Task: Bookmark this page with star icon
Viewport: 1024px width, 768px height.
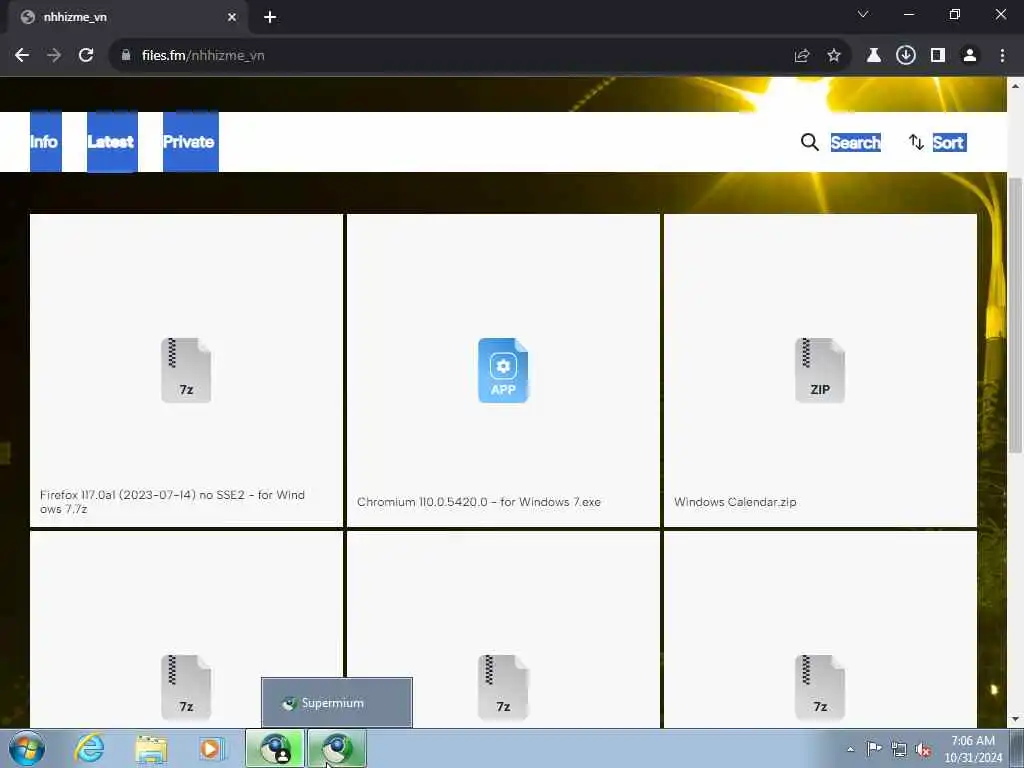Action: 834,56
